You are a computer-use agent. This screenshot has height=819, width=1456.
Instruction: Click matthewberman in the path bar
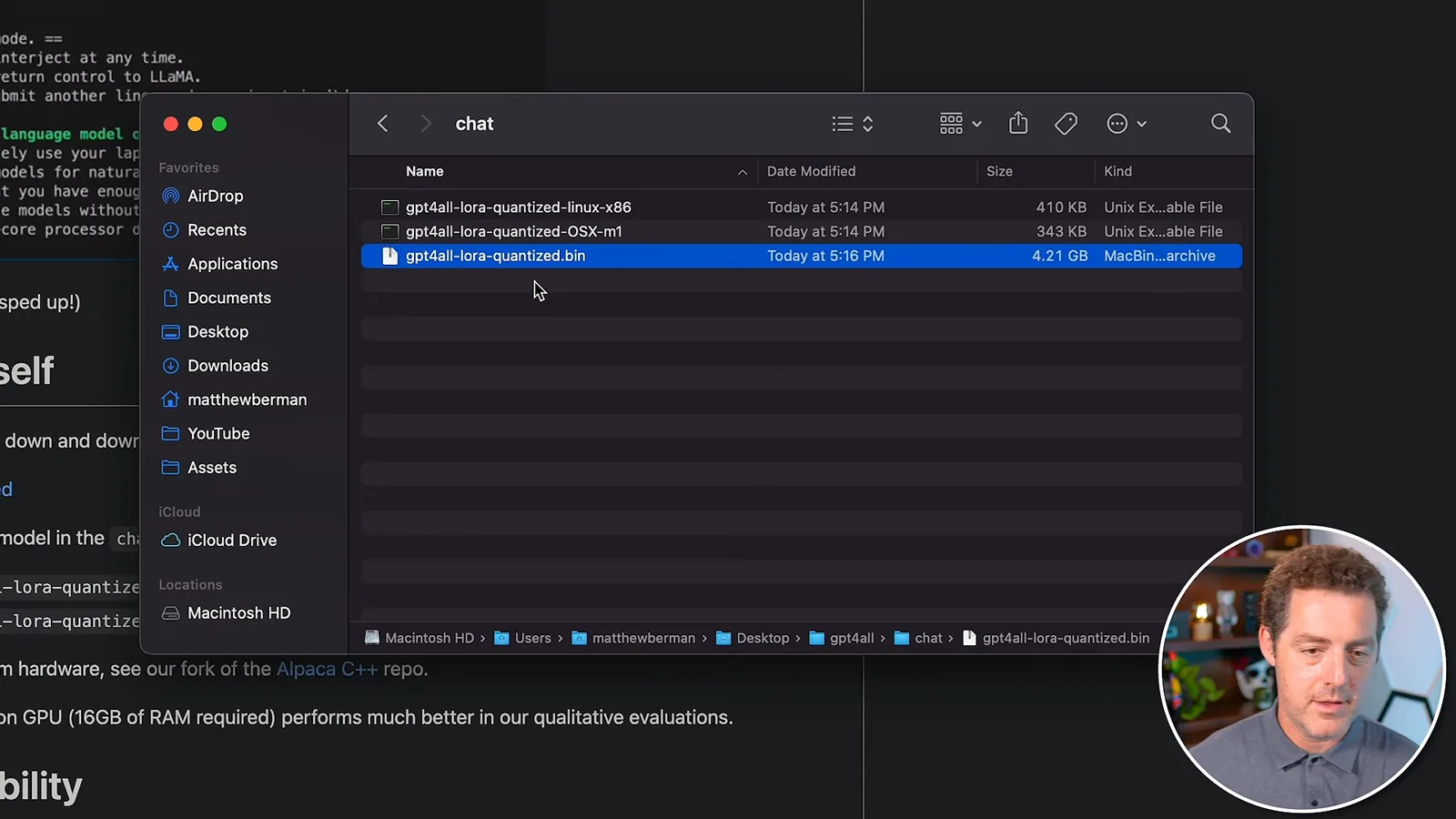633,638
